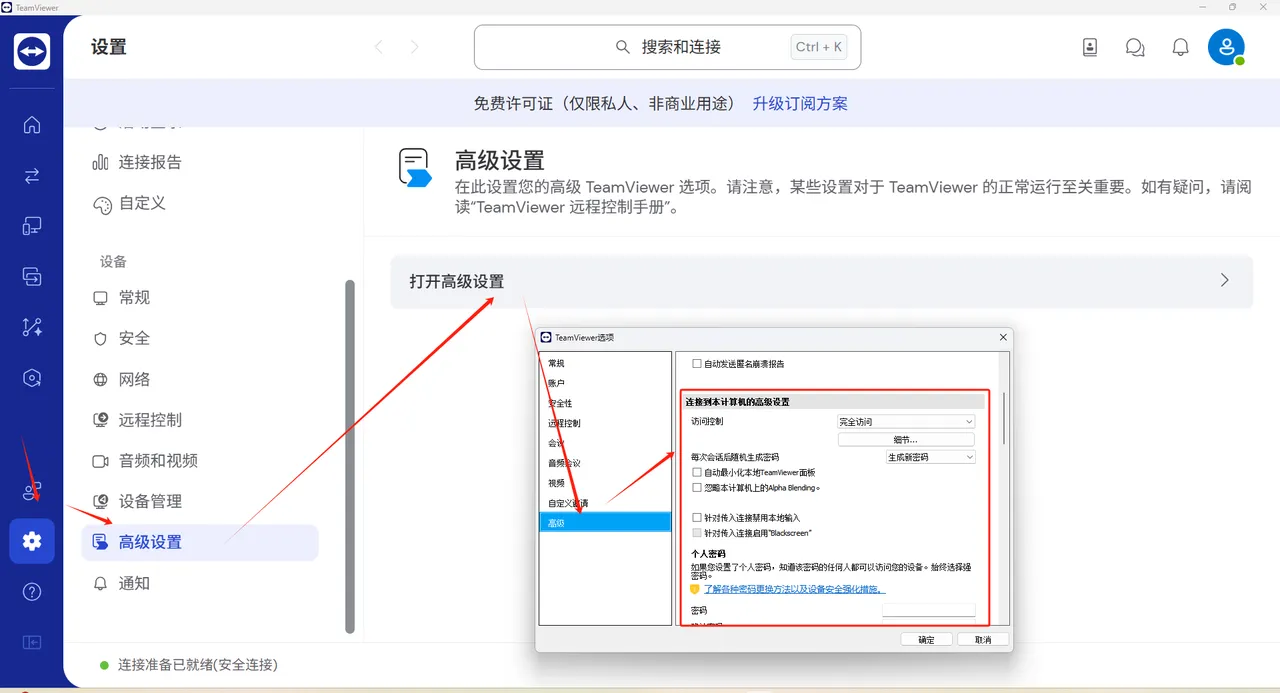The image size is (1280, 693).
Task: Click the 升级订阅方案 link
Action: [800, 103]
